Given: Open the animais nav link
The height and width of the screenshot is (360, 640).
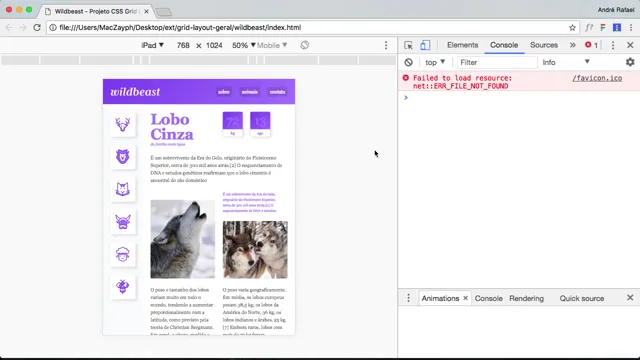Looking at the screenshot, I should point(249,92).
